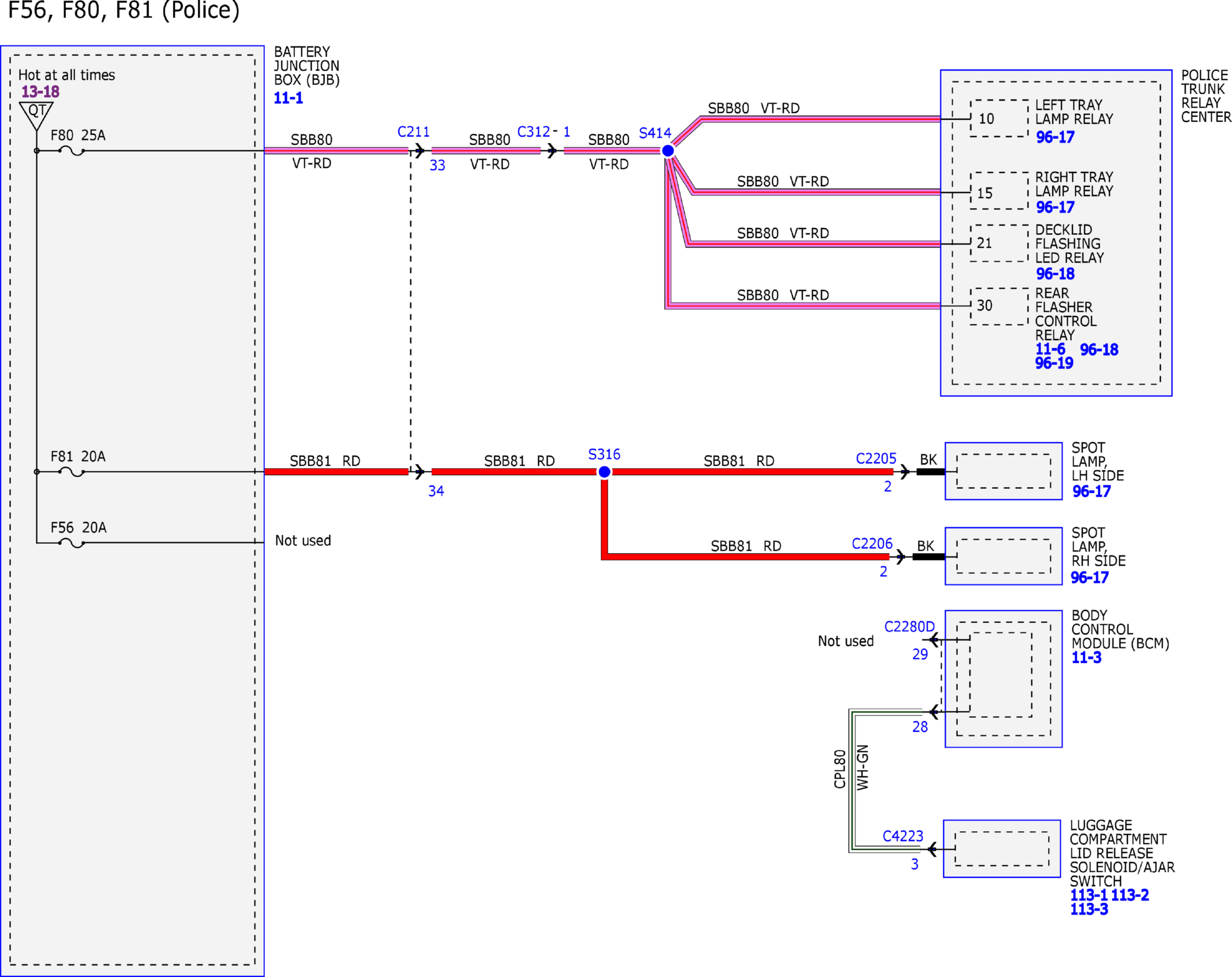Select the F56 20A fuse symbol
The height and width of the screenshot is (977, 1232).
pyautogui.click(x=72, y=543)
